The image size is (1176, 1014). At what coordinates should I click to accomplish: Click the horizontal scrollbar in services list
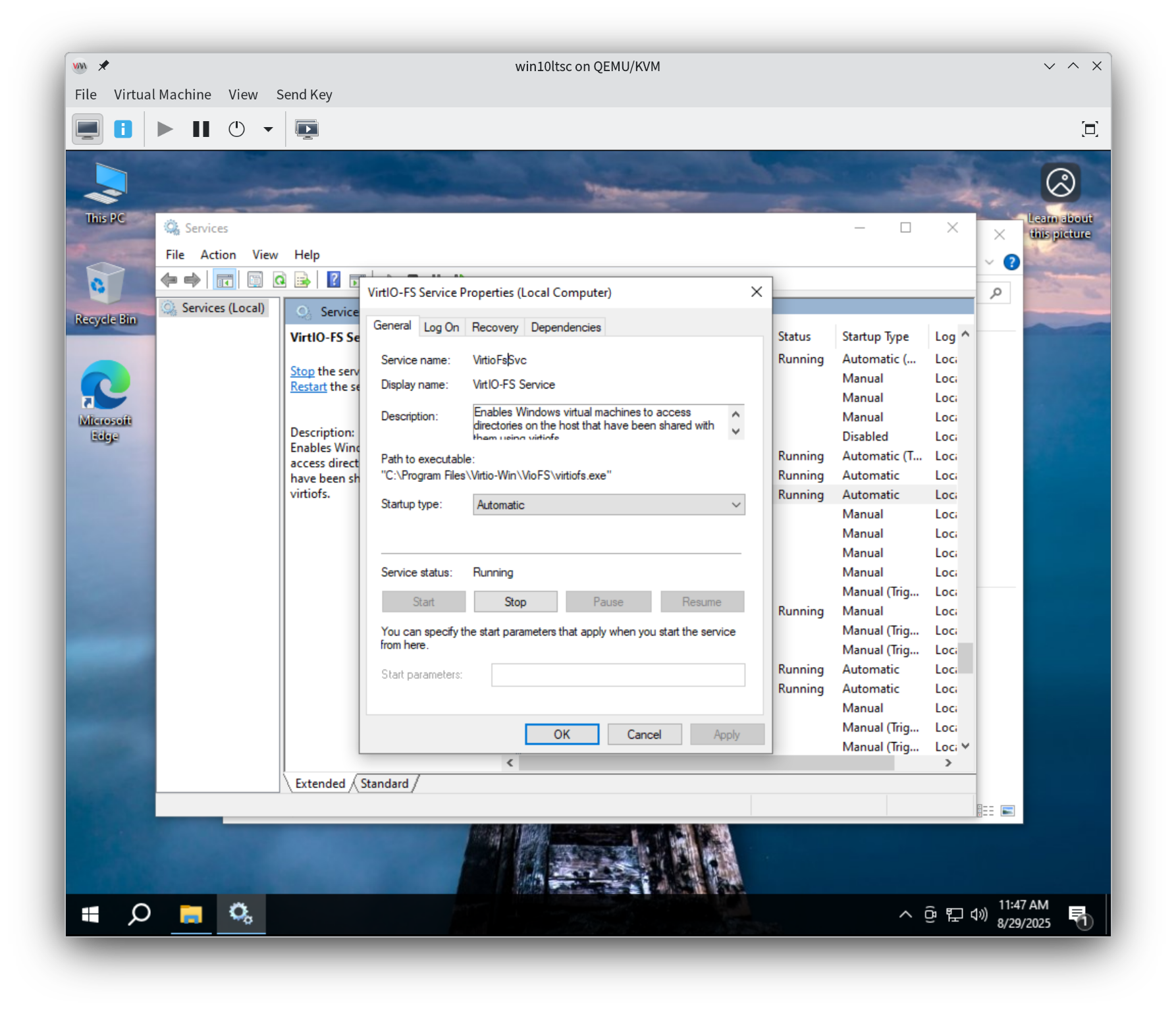pos(705,762)
